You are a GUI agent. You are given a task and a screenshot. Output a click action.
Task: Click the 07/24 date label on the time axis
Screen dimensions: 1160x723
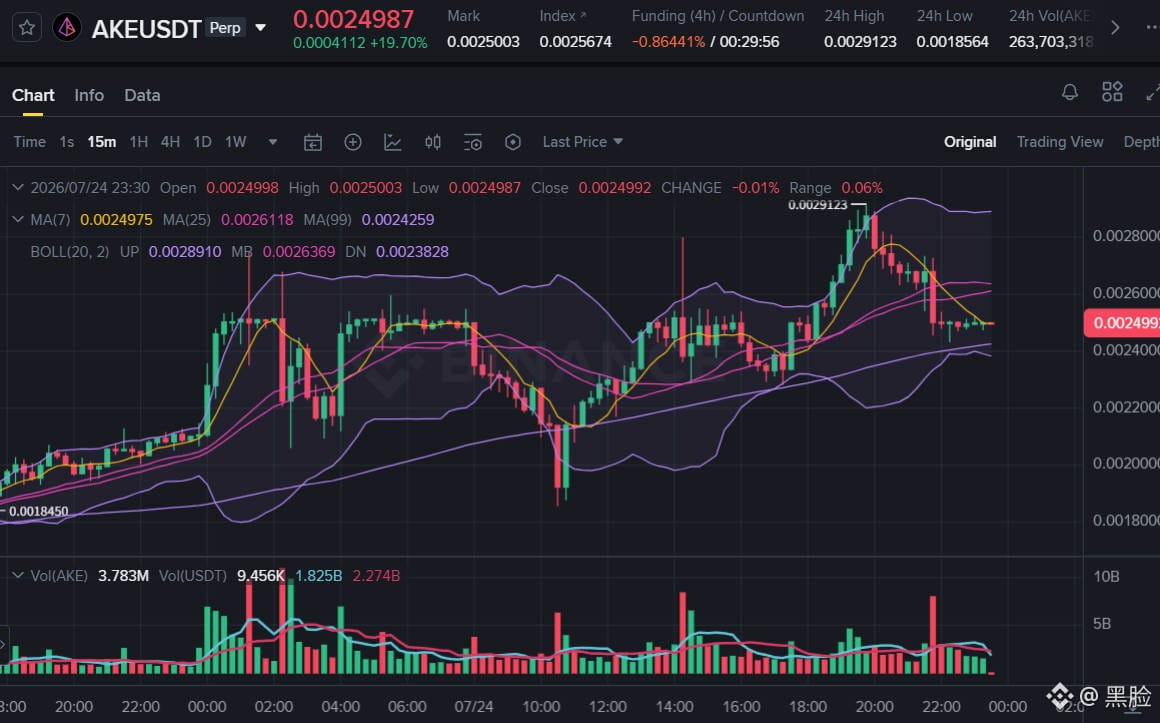tap(473, 707)
